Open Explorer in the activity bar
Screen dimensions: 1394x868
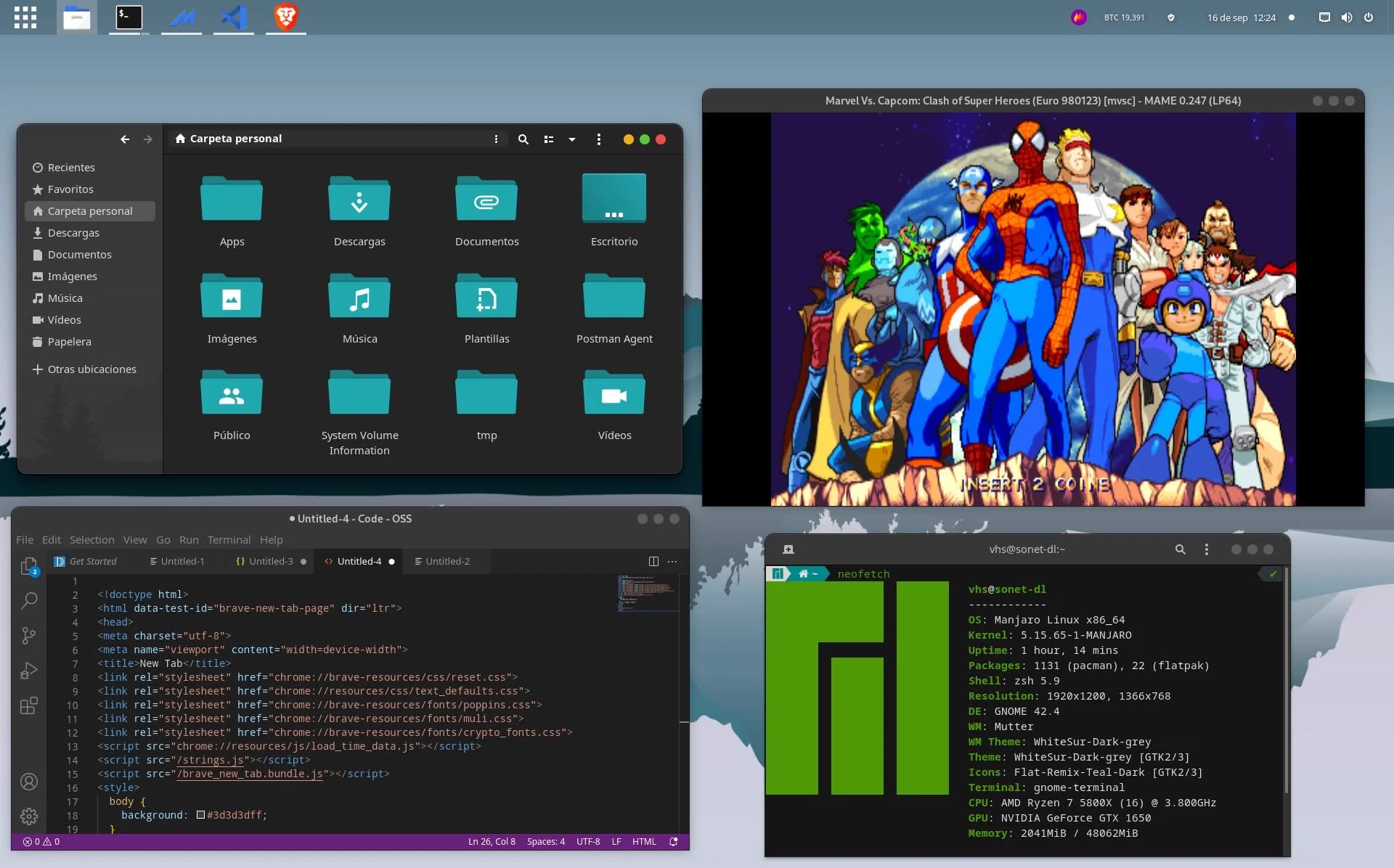(29, 566)
